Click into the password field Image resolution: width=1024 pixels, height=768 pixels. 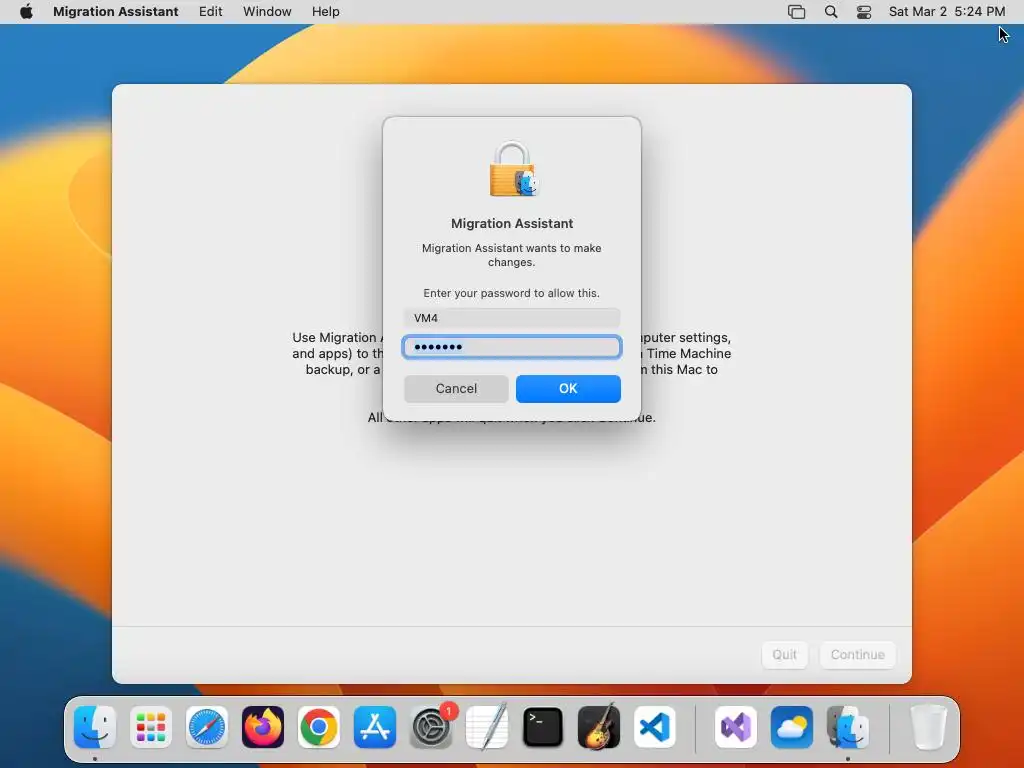(x=512, y=347)
